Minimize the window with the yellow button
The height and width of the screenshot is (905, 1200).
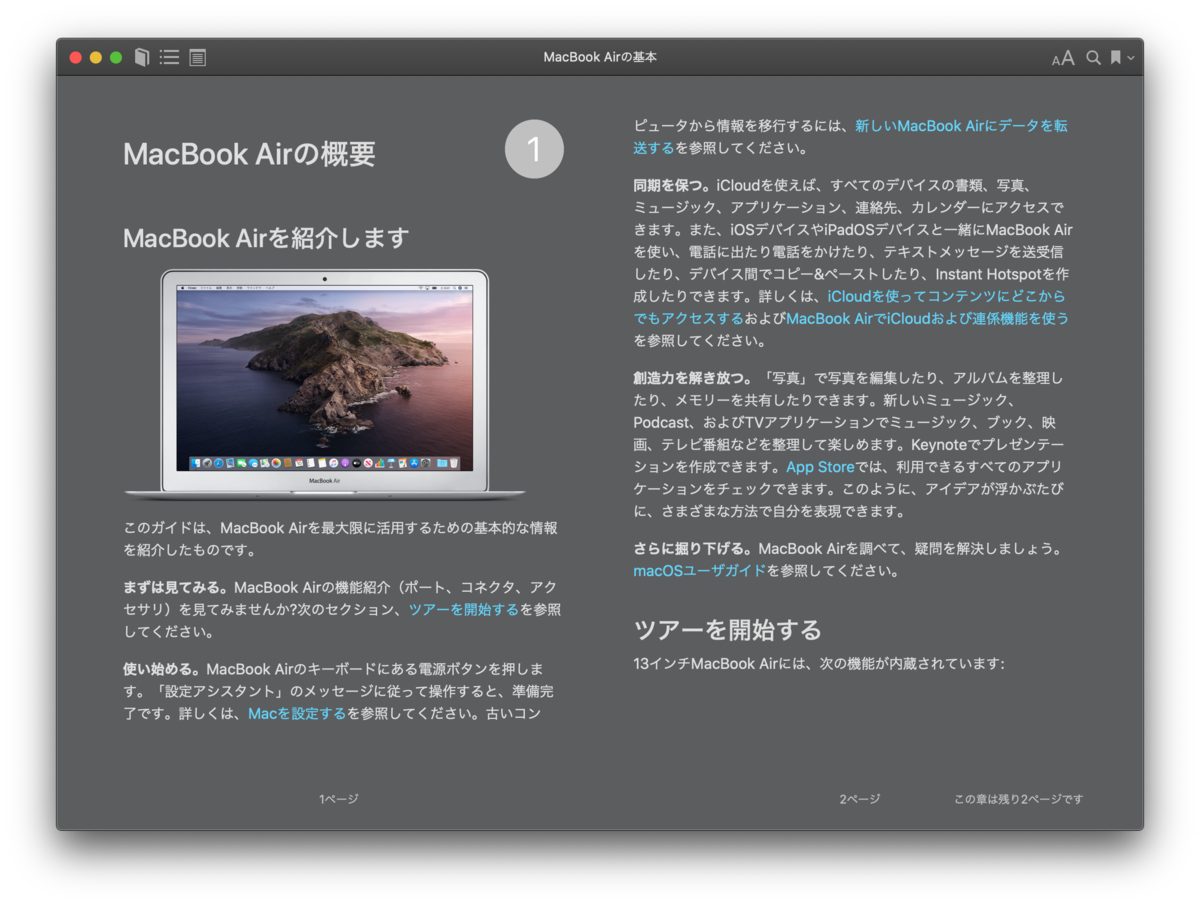click(96, 57)
